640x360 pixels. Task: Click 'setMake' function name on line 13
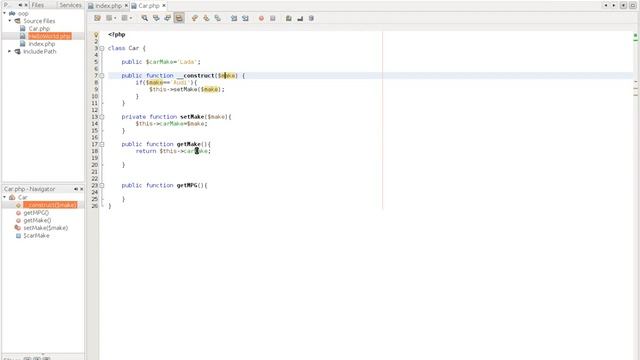pos(192,117)
